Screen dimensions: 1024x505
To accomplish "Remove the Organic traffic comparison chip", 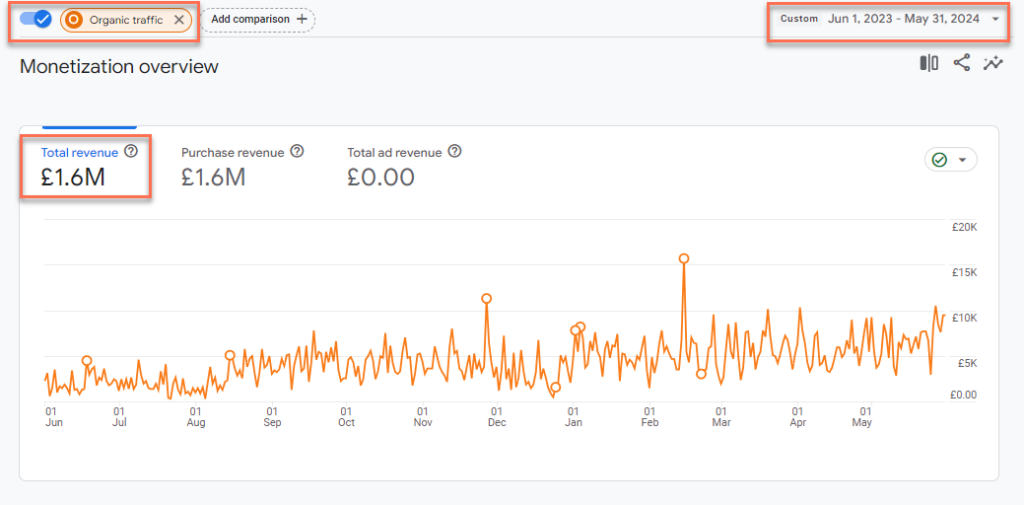I will click(178, 20).
